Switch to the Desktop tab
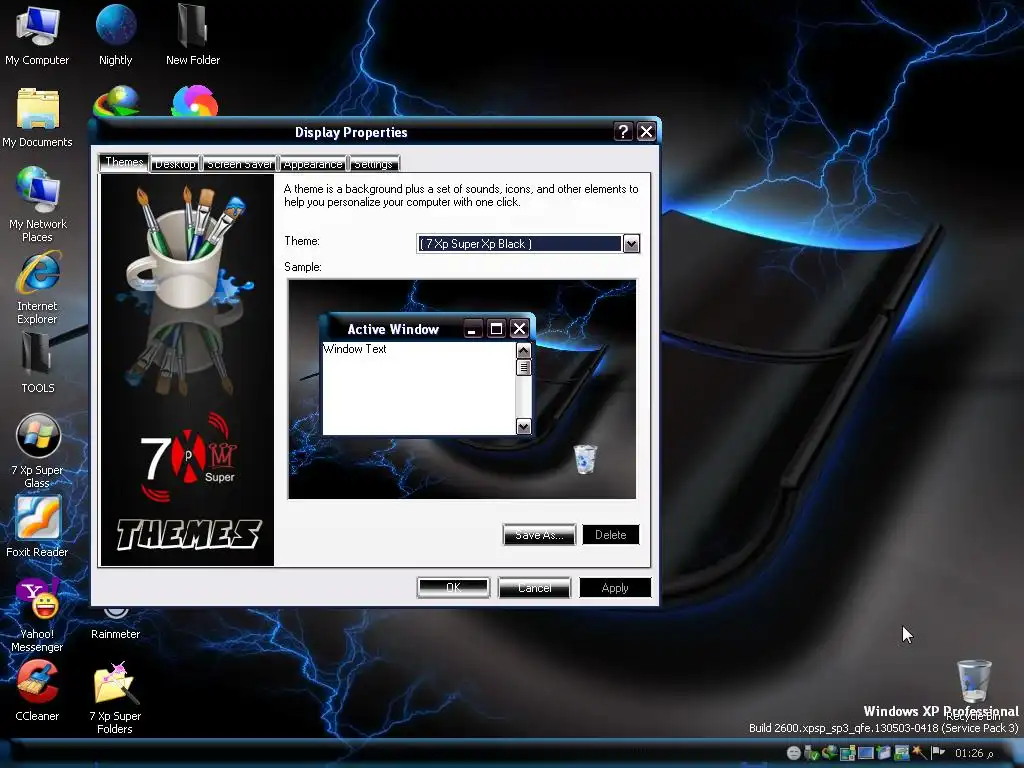Viewport: 1024px width, 768px height. 175,164
